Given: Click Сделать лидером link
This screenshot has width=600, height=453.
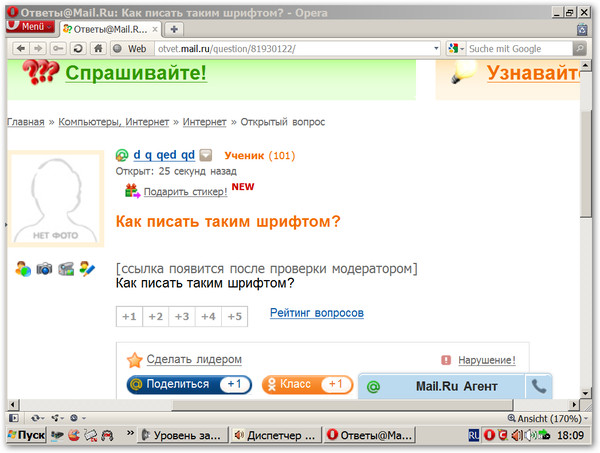Looking at the screenshot, I should pyautogui.click(x=194, y=359).
